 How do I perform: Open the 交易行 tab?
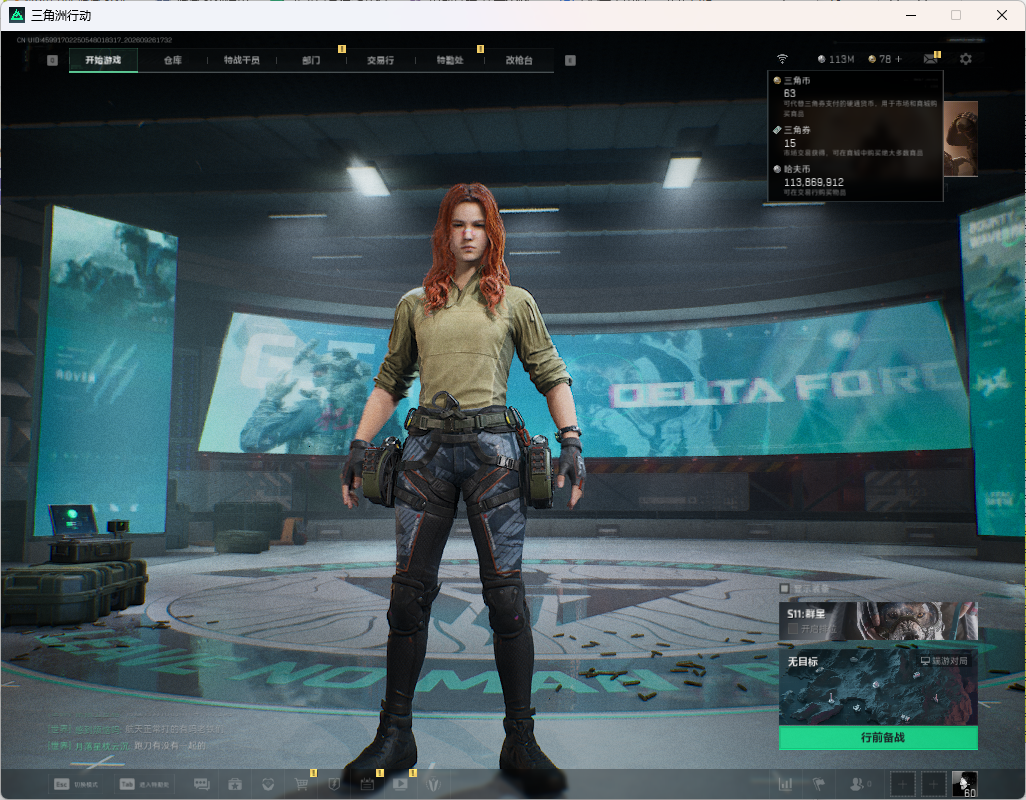380,60
